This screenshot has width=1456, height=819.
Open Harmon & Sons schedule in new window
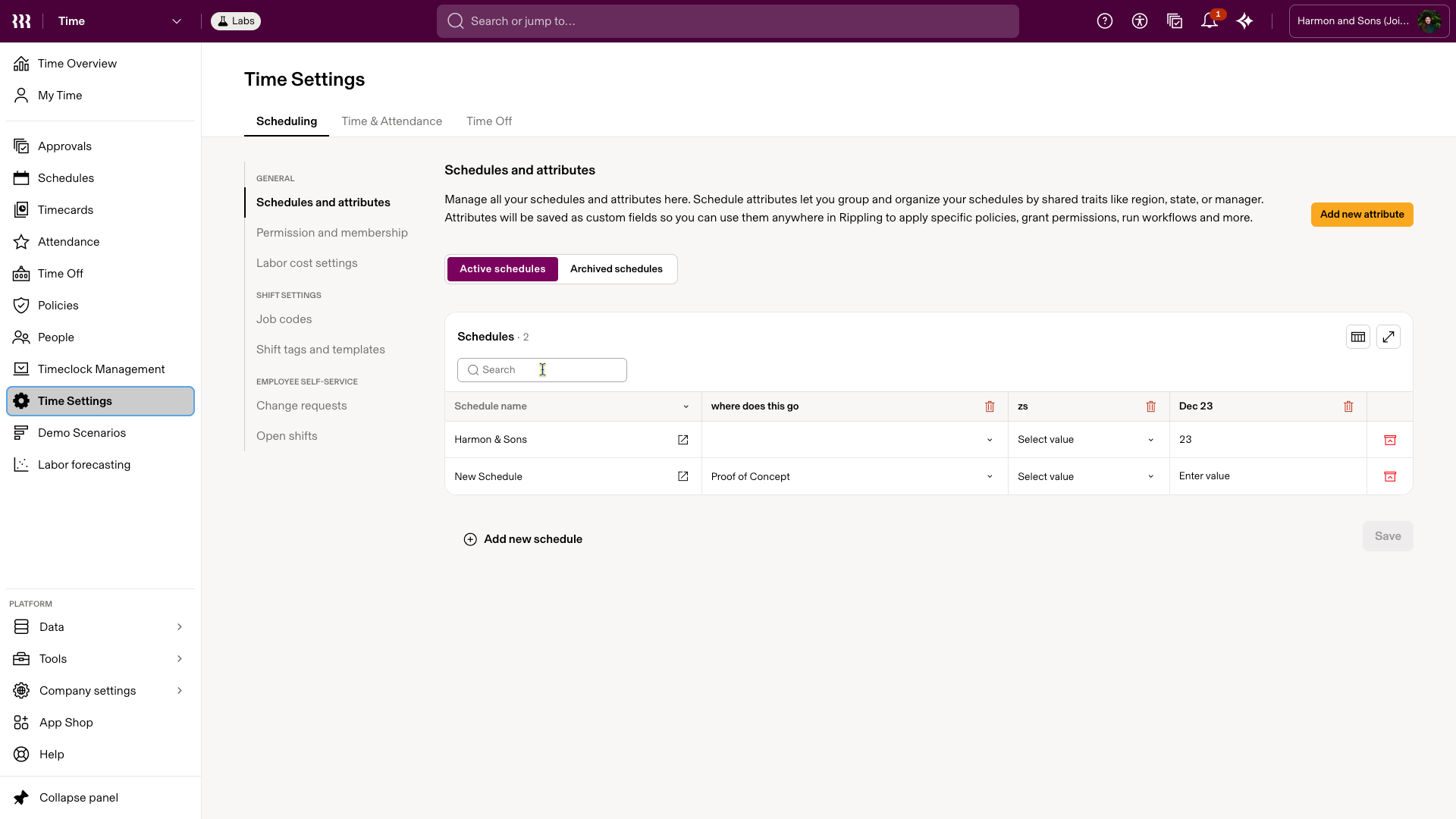[683, 440]
